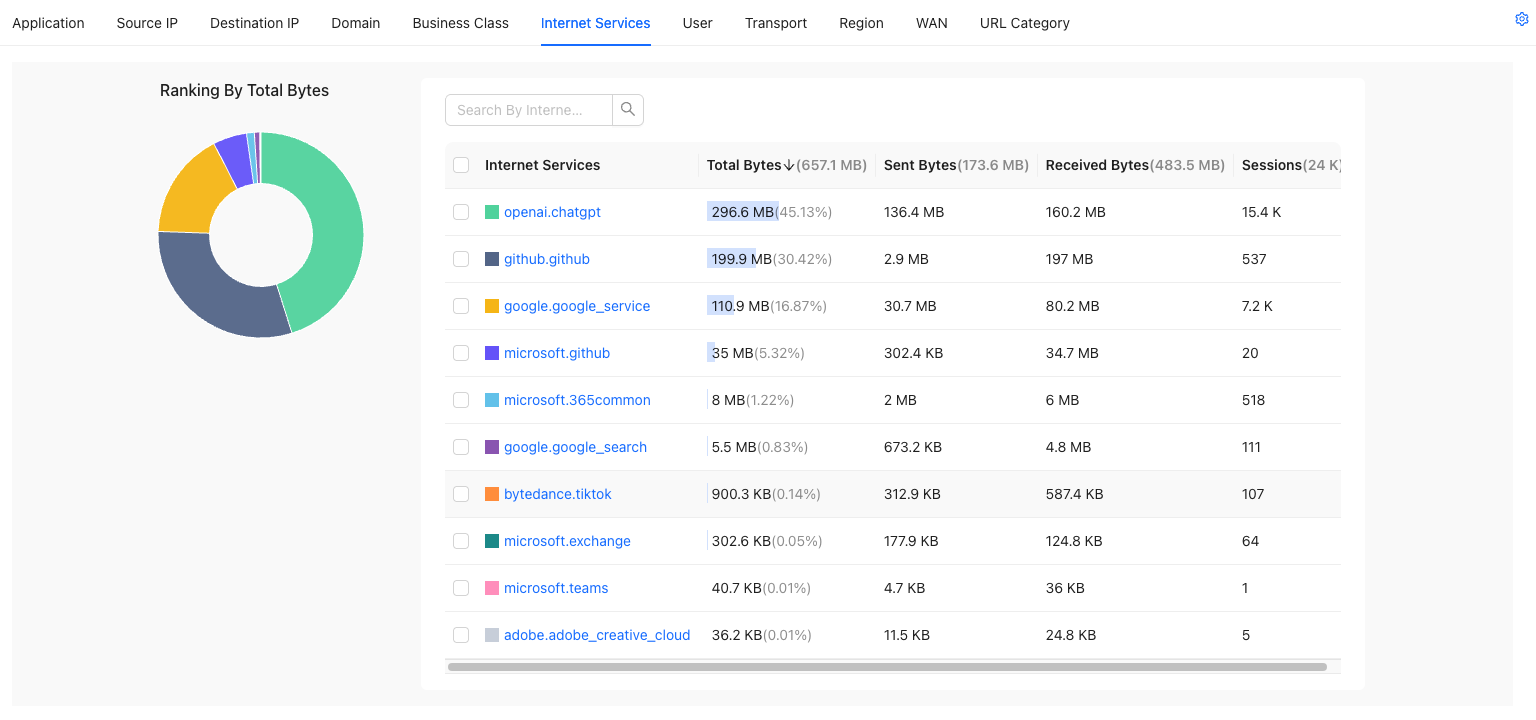Image resolution: width=1536 pixels, height=720 pixels.
Task: Open the microsoft.github link
Action: [x=557, y=353]
